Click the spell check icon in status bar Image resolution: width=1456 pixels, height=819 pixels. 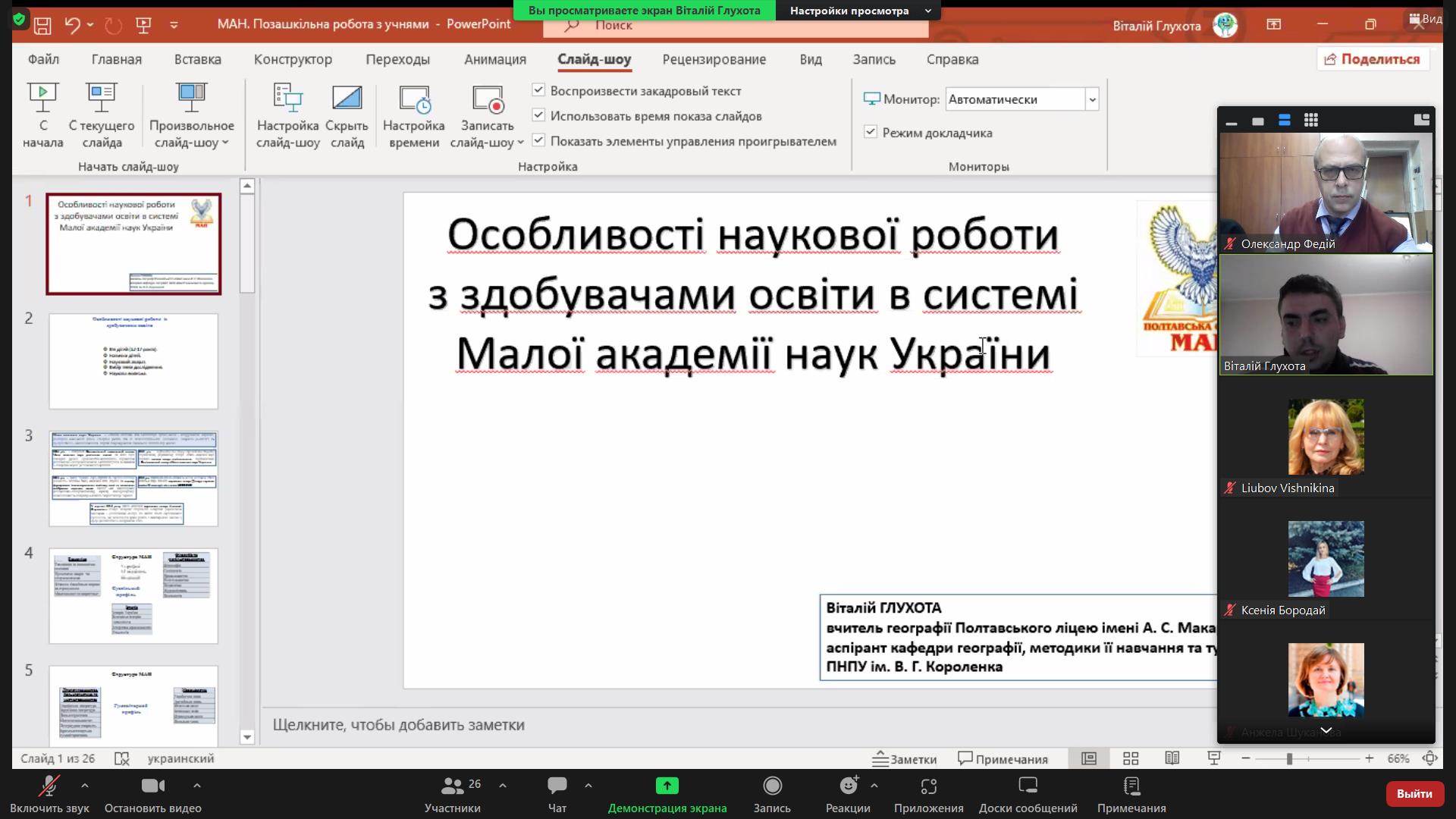tap(121, 758)
